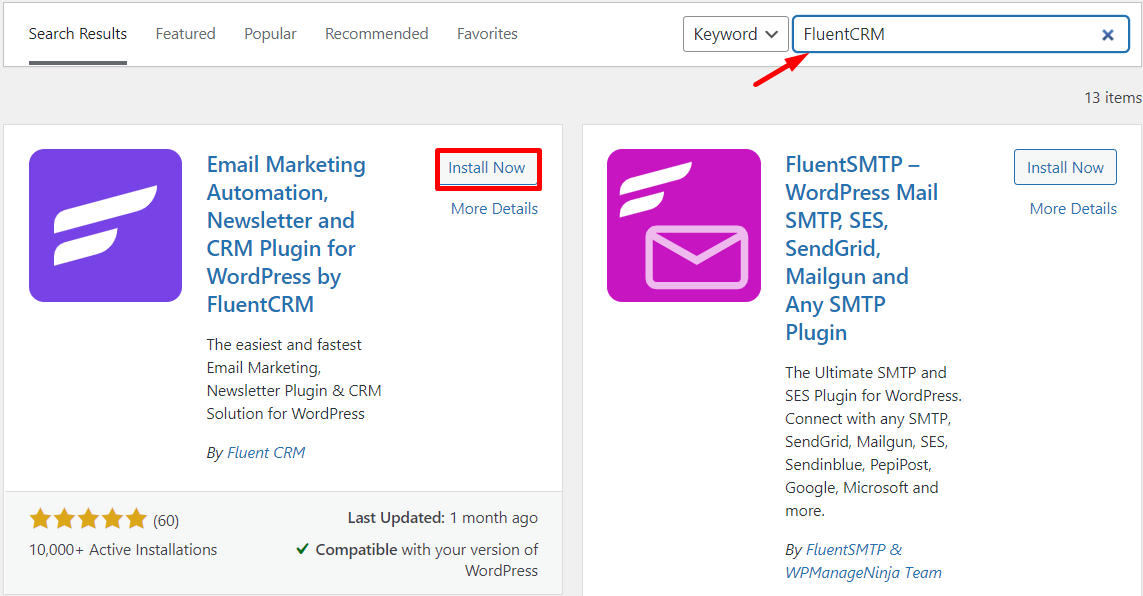The width and height of the screenshot is (1143, 596).
Task: Open the FluentSMTP WordPress Mail SMTP title
Action: coord(862,248)
